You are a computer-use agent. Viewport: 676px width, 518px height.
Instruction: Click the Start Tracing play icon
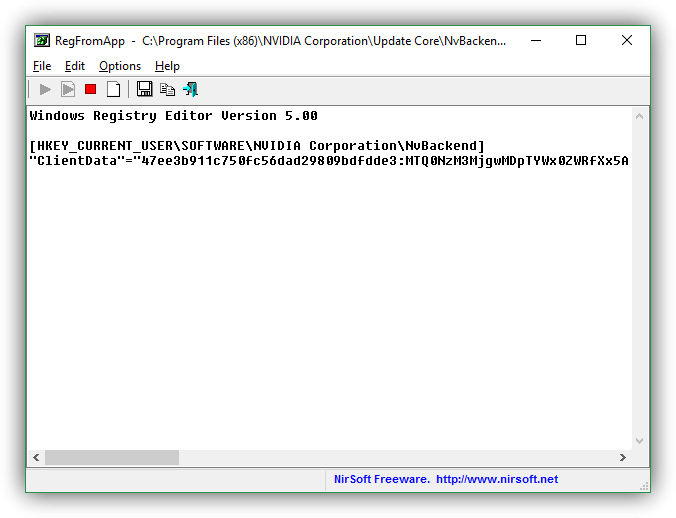45,90
